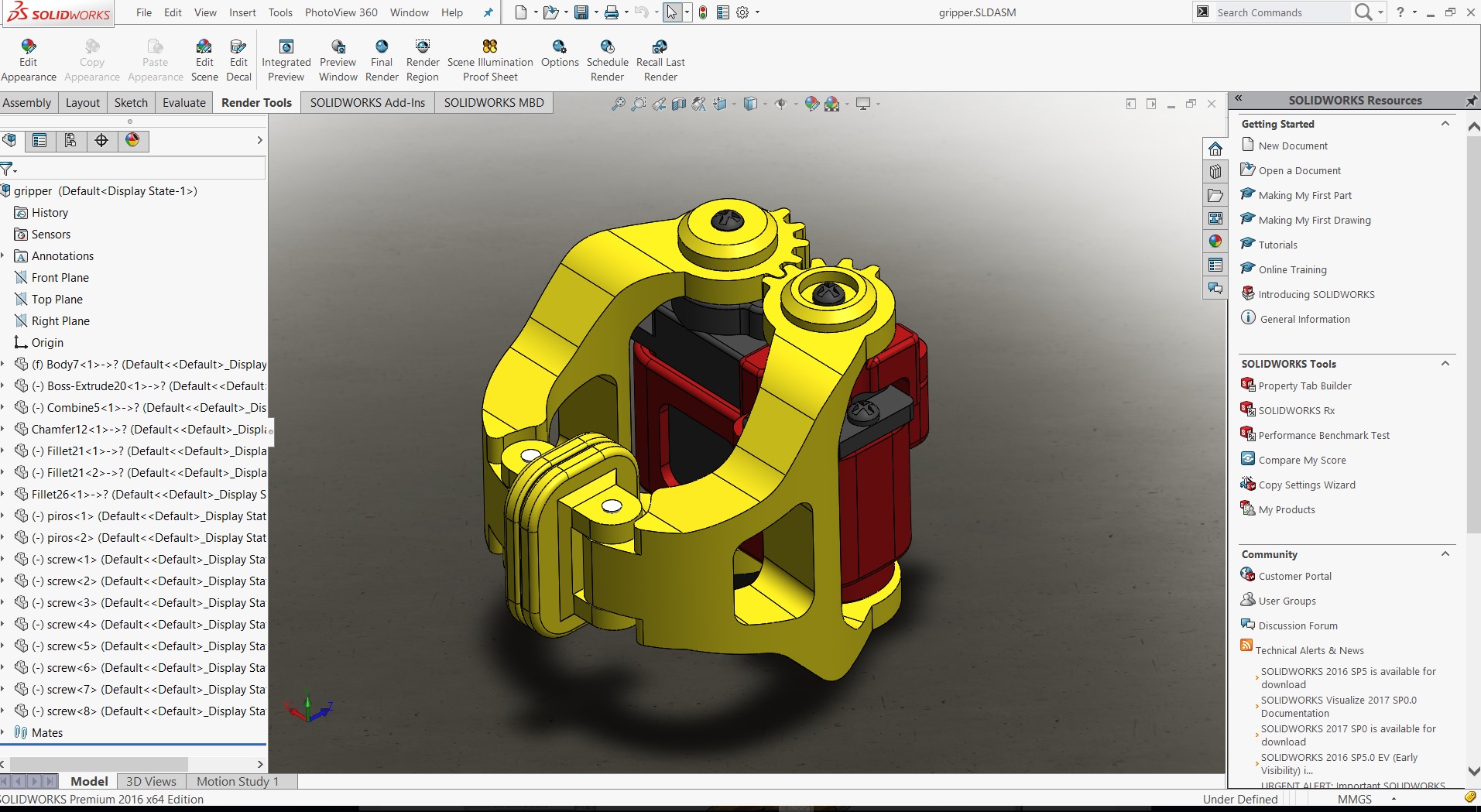Screen dimensions: 1481x812
Task: Click the Edit Appearance tool
Action: pyautogui.click(x=28, y=60)
